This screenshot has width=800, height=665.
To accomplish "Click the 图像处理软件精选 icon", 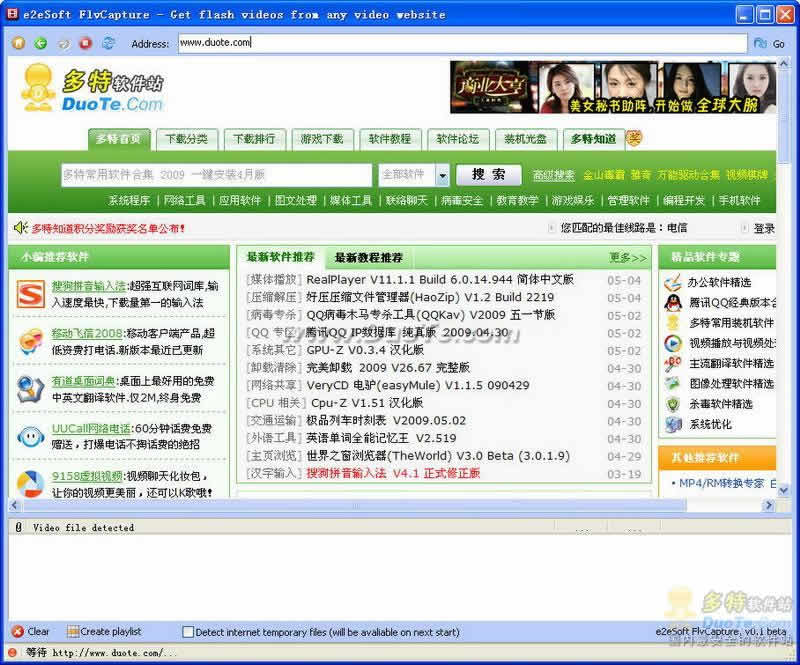I will 673,384.
